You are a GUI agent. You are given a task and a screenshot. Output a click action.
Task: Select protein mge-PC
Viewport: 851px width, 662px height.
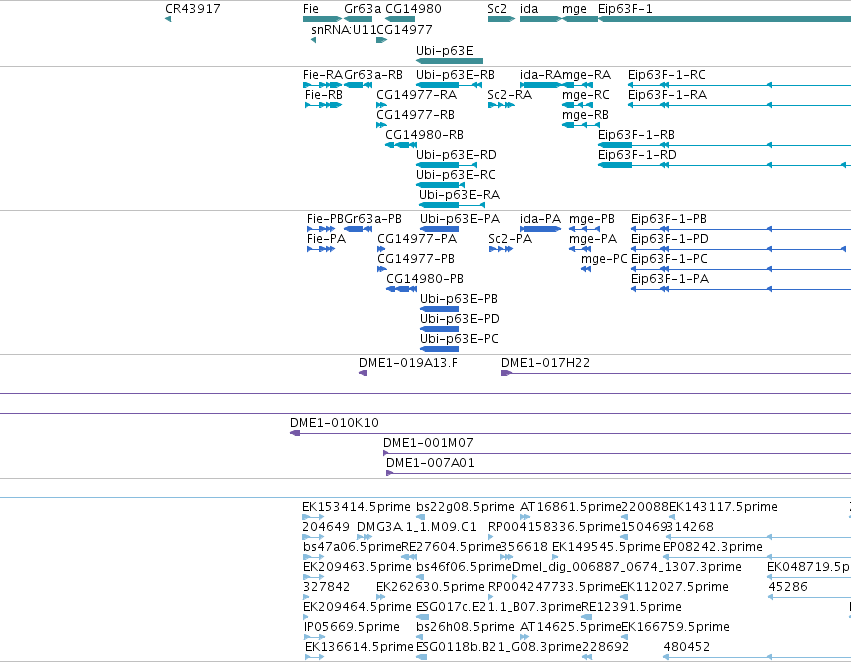click(x=604, y=259)
